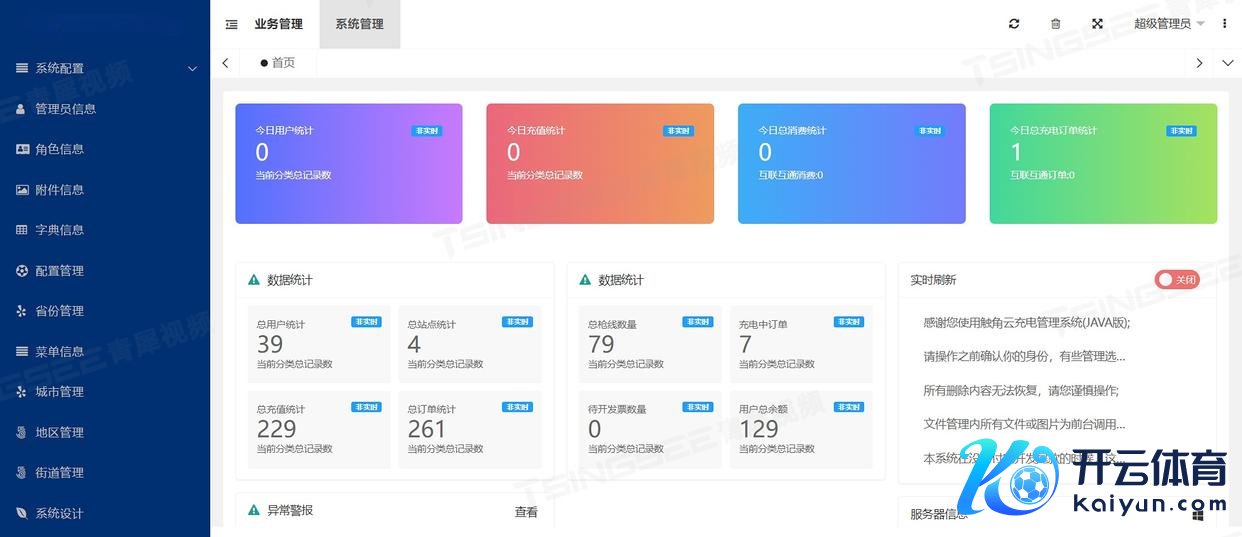Click the sidebar collapse icon in header
The image size is (1242, 537).
click(x=231, y=24)
